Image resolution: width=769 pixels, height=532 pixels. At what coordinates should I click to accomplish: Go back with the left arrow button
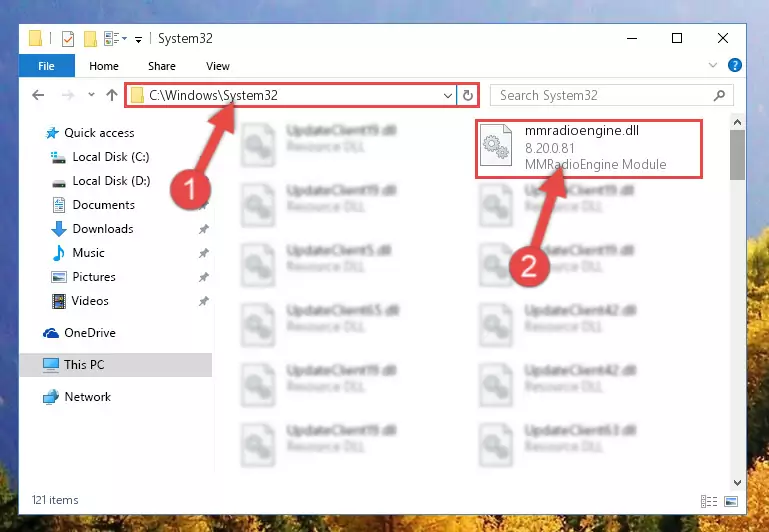tap(38, 95)
